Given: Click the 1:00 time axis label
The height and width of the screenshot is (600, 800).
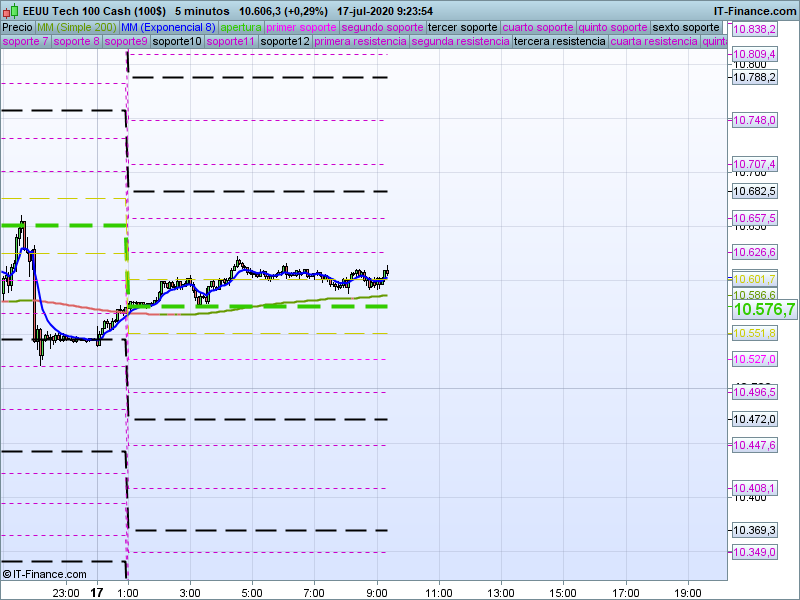Looking at the screenshot, I should [x=128, y=593].
